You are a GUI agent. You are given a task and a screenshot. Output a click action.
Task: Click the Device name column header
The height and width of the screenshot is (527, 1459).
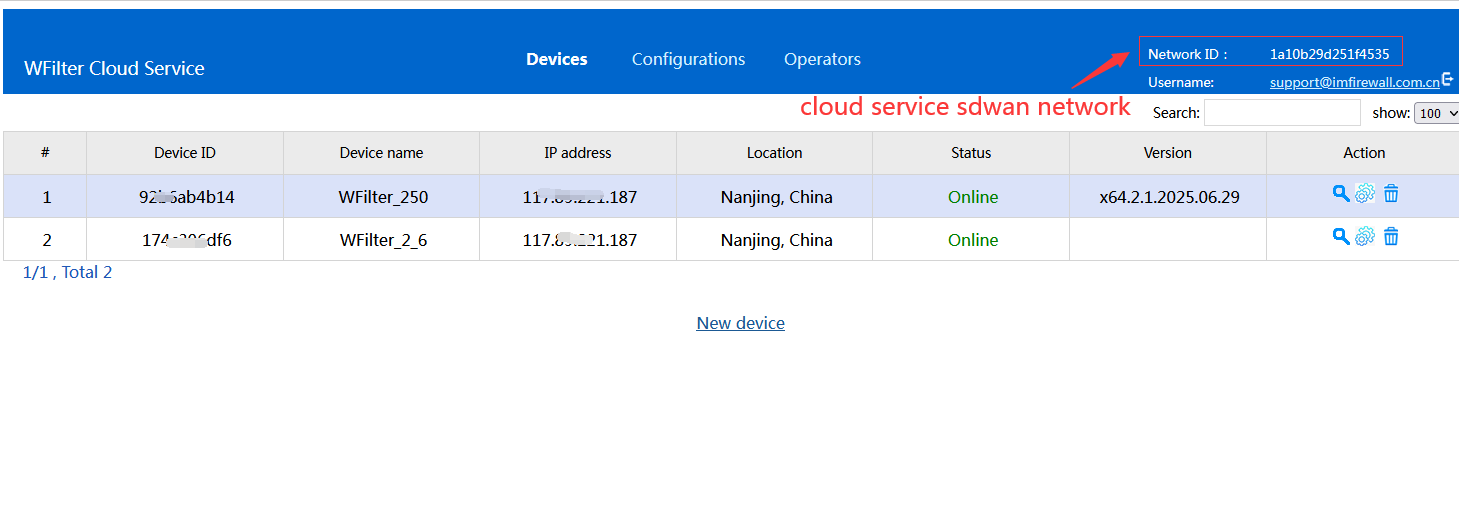[382, 153]
